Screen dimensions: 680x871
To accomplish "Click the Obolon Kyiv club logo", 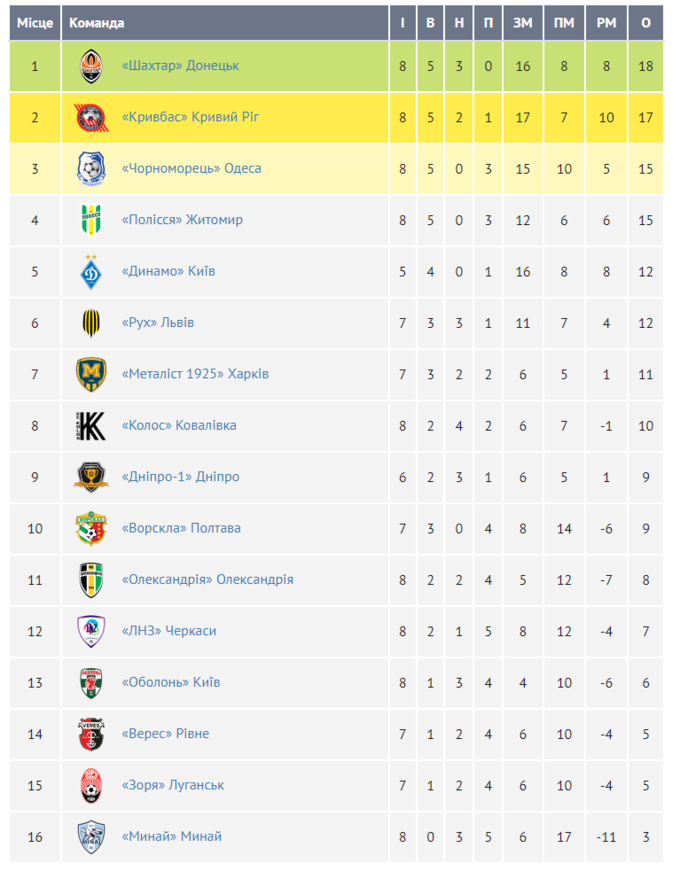I will (91, 683).
